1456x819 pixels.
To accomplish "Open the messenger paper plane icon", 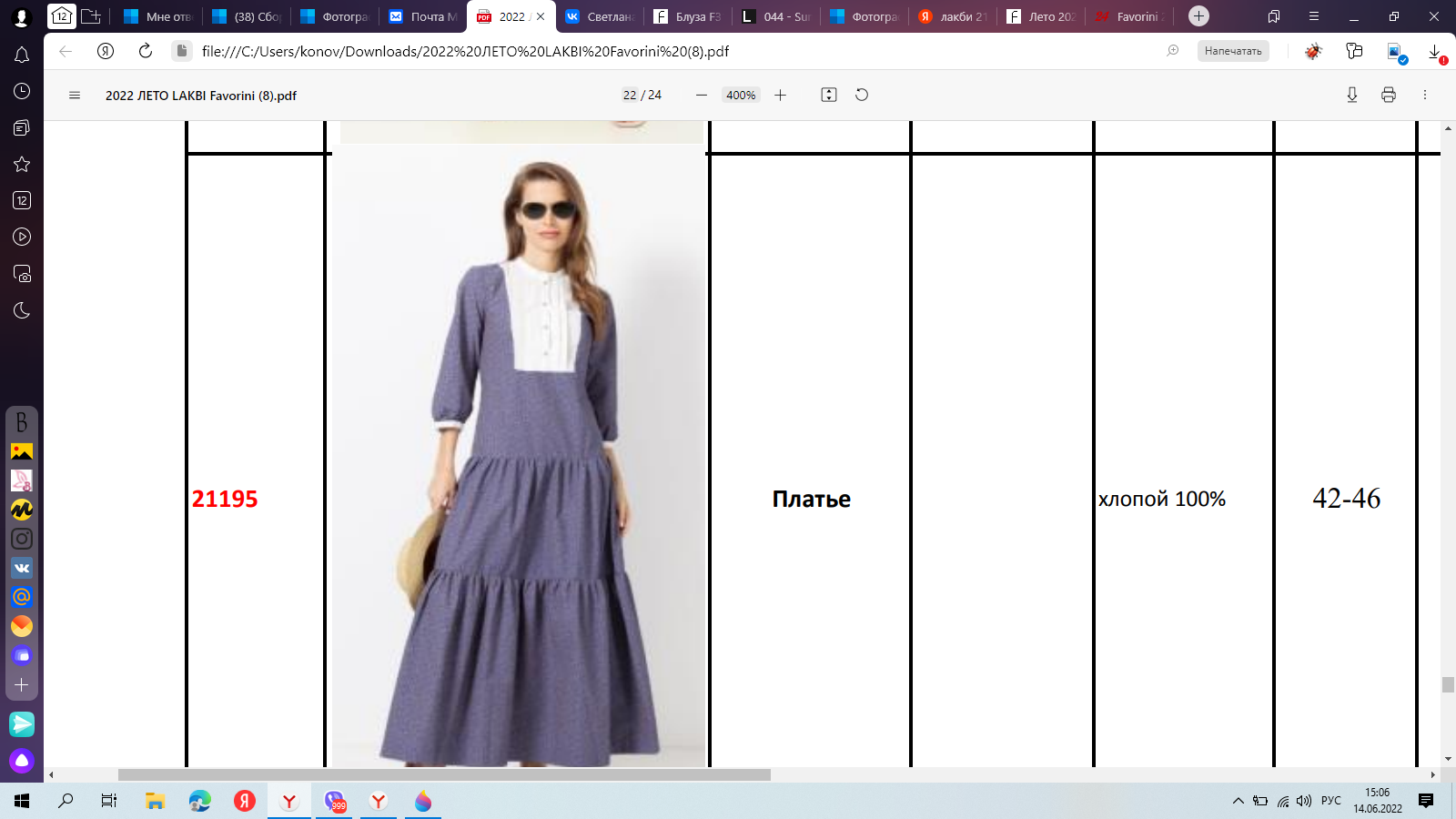I will coord(22,724).
